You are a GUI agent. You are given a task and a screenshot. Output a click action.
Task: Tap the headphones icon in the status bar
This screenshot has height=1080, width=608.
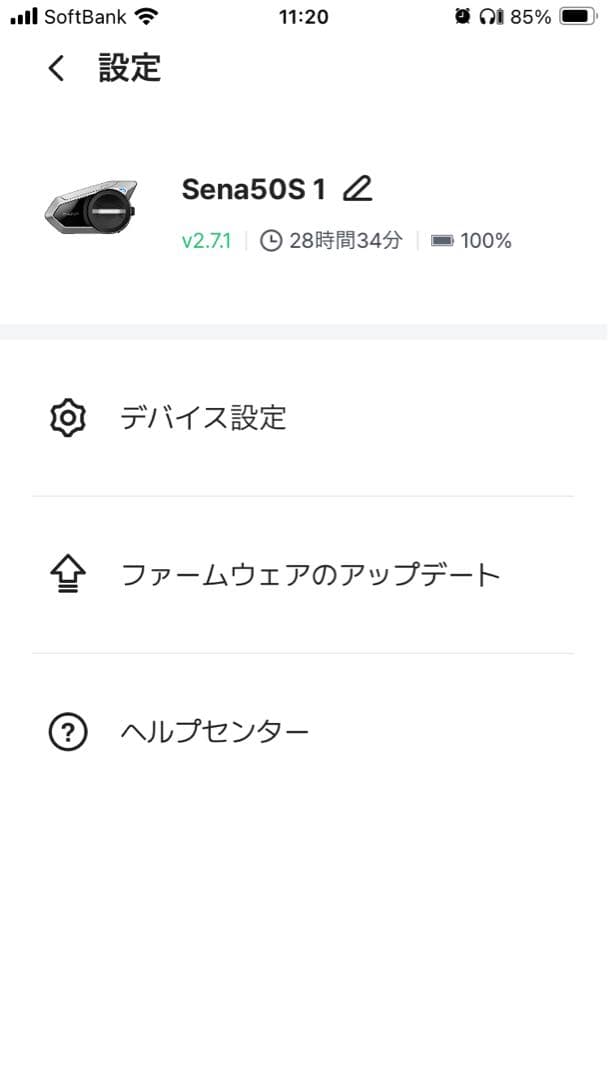coord(487,16)
